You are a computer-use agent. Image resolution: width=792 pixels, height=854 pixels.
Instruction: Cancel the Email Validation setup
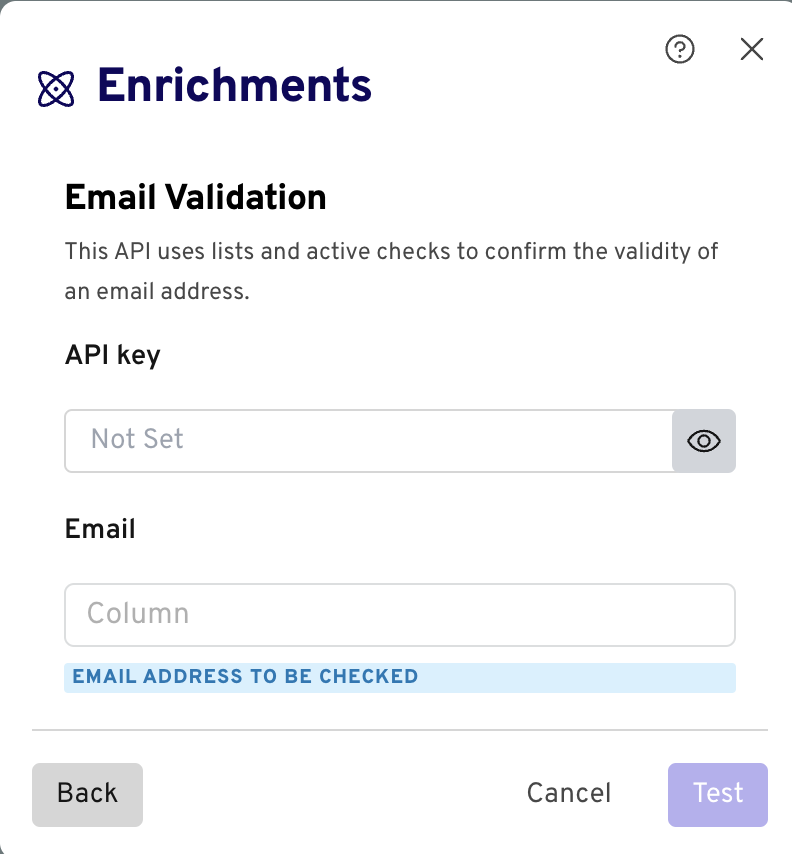click(568, 793)
